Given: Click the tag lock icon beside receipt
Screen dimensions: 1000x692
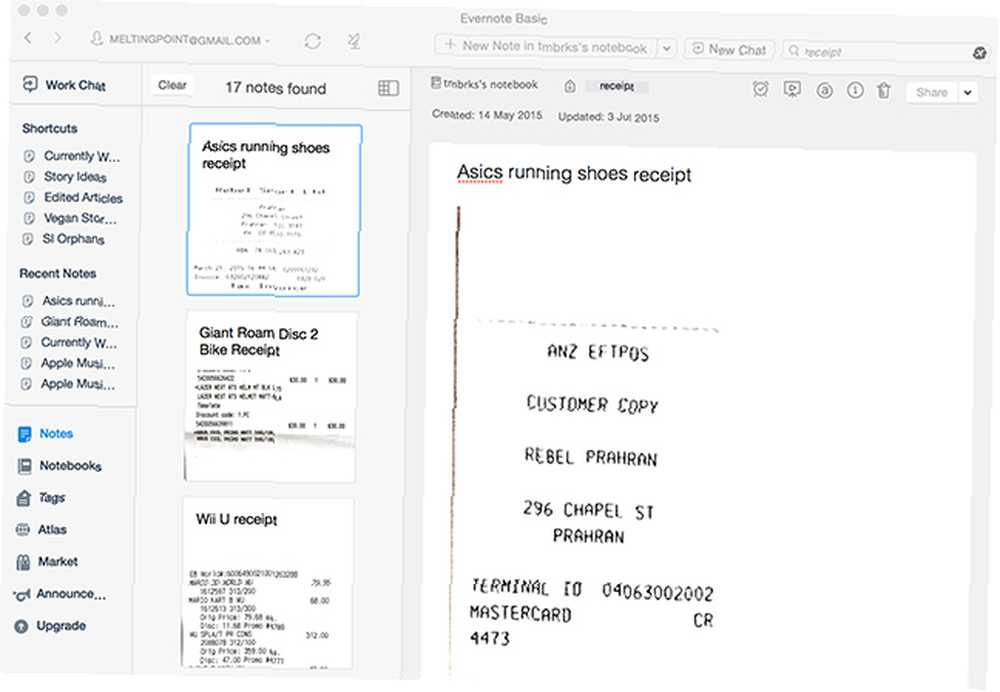Looking at the screenshot, I should tap(570, 86).
